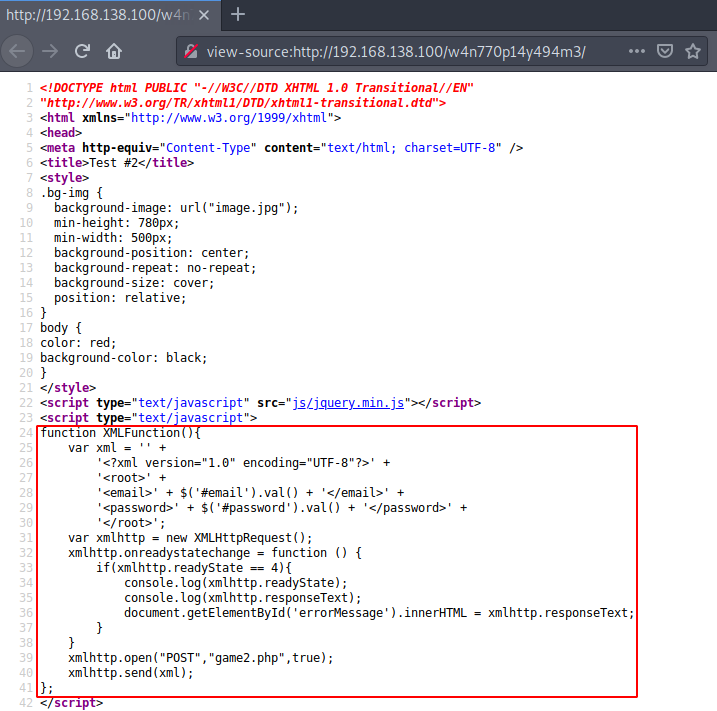Click the "var xml = '' +" line
Viewport: 717px width, 711px height.
(117, 448)
